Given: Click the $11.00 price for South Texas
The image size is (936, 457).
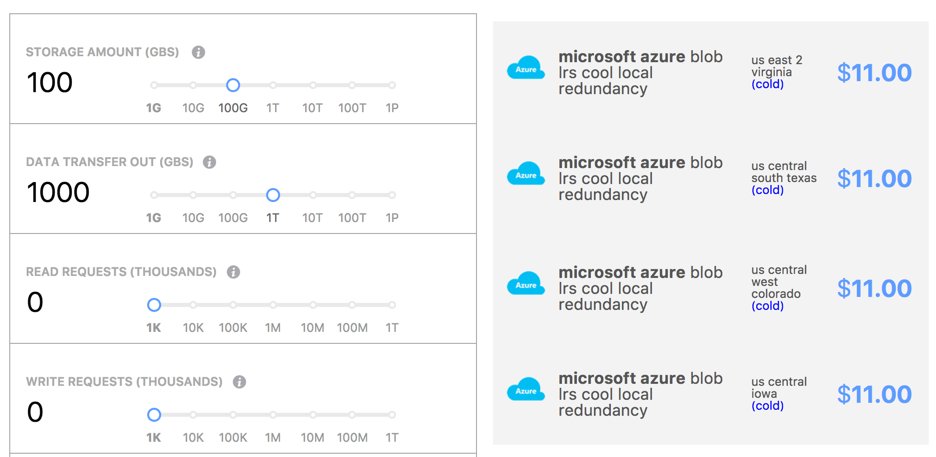Looking at the screenshot, I should tap(875, 178).
